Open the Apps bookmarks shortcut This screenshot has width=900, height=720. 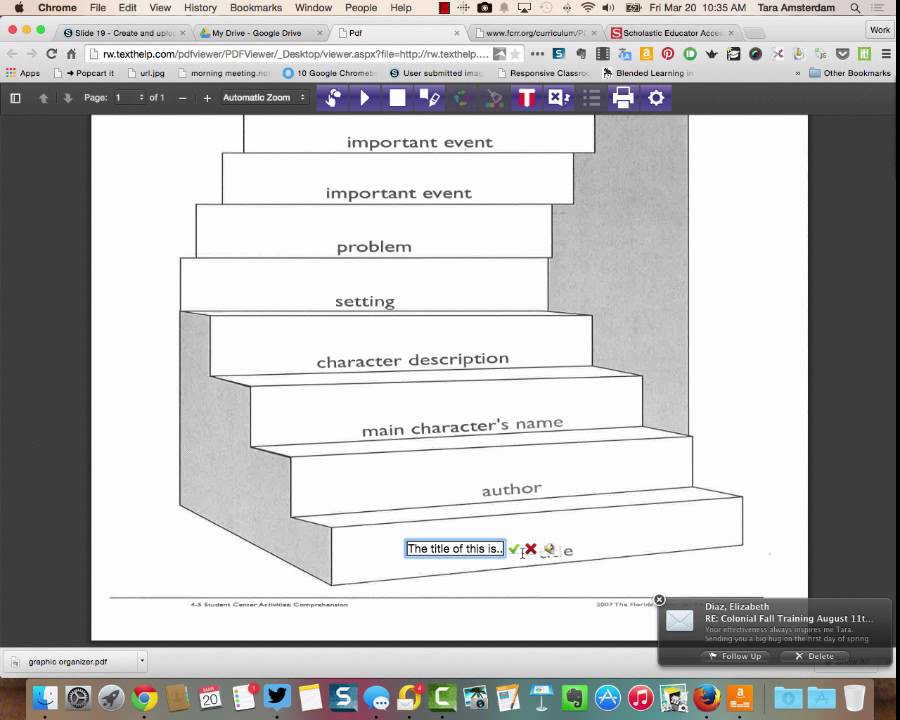(x=23, y=73)
